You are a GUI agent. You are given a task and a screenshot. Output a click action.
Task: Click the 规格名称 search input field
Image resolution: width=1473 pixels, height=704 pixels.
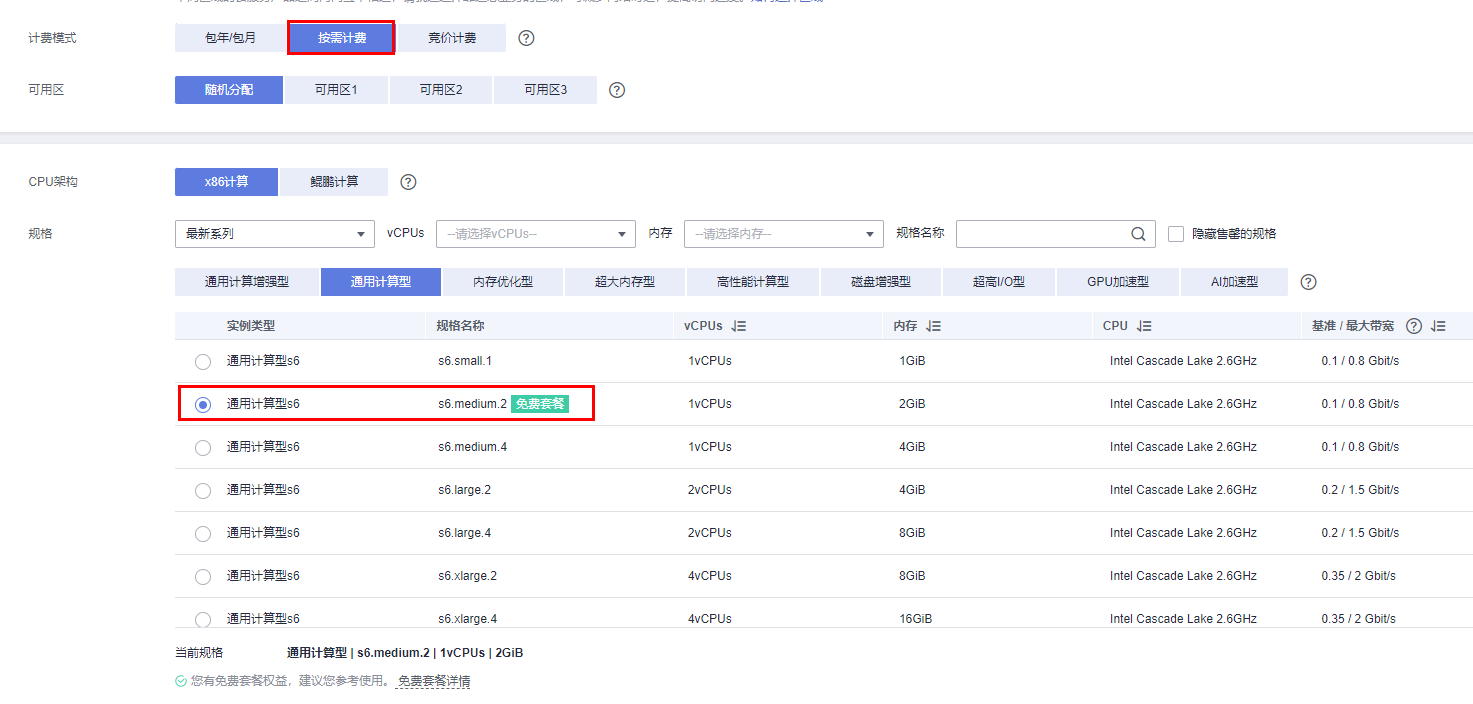(1040, 234)
